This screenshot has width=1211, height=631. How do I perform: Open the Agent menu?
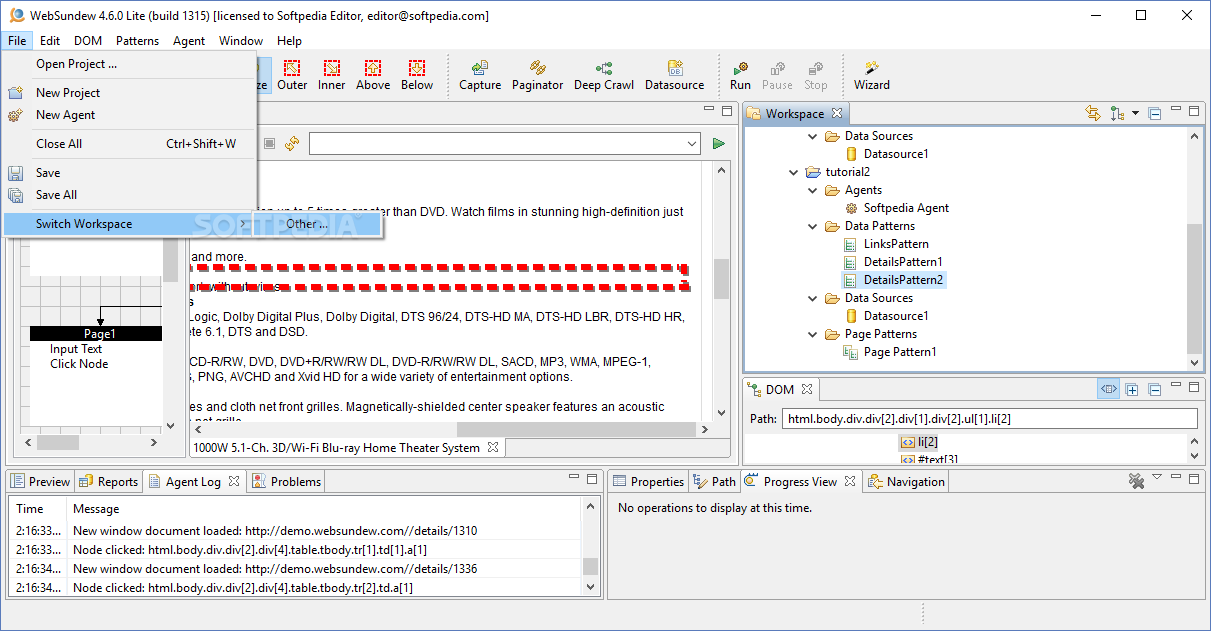[189, 41]
